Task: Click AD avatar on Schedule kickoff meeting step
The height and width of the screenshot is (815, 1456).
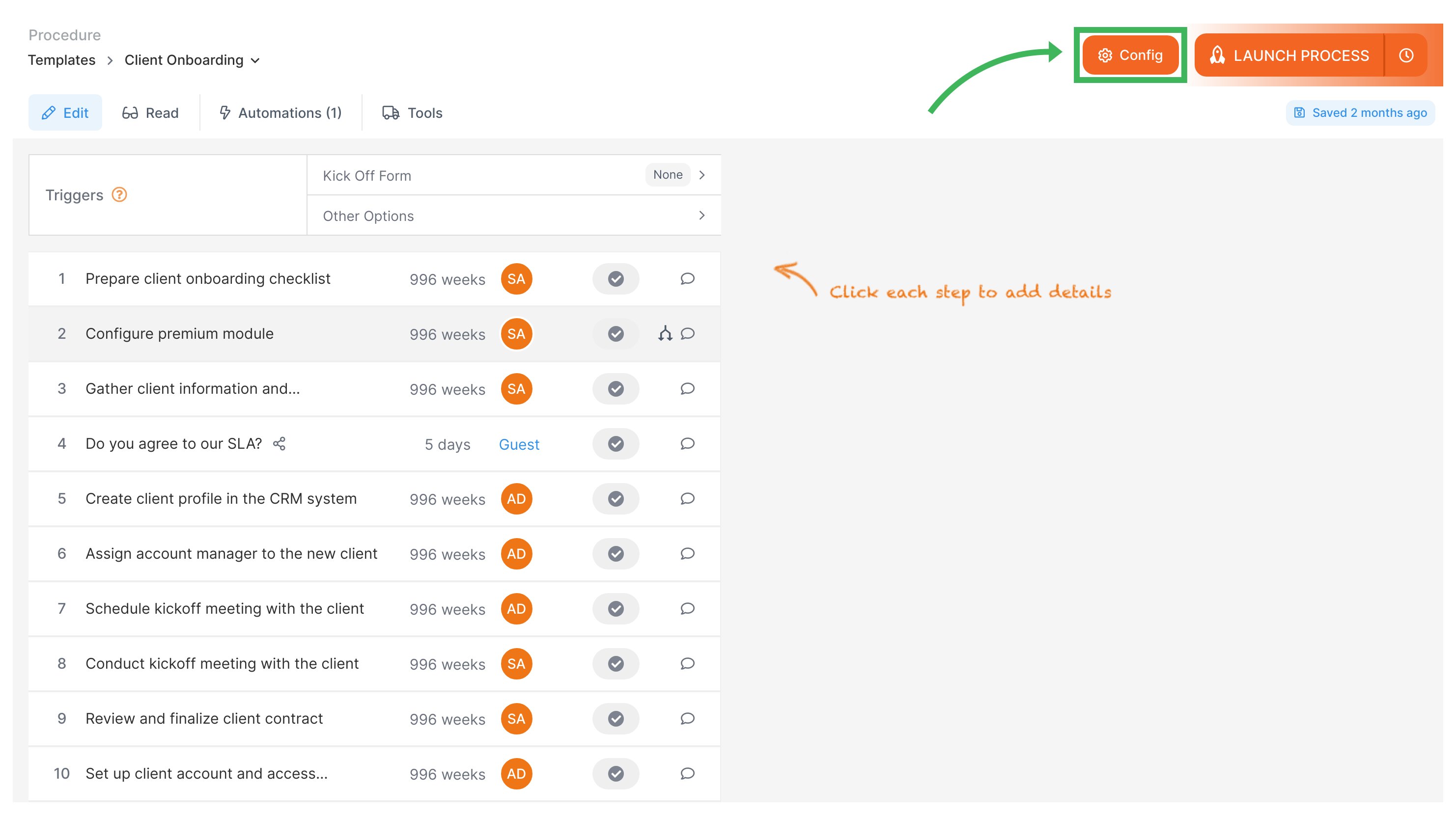Action: 516,609
